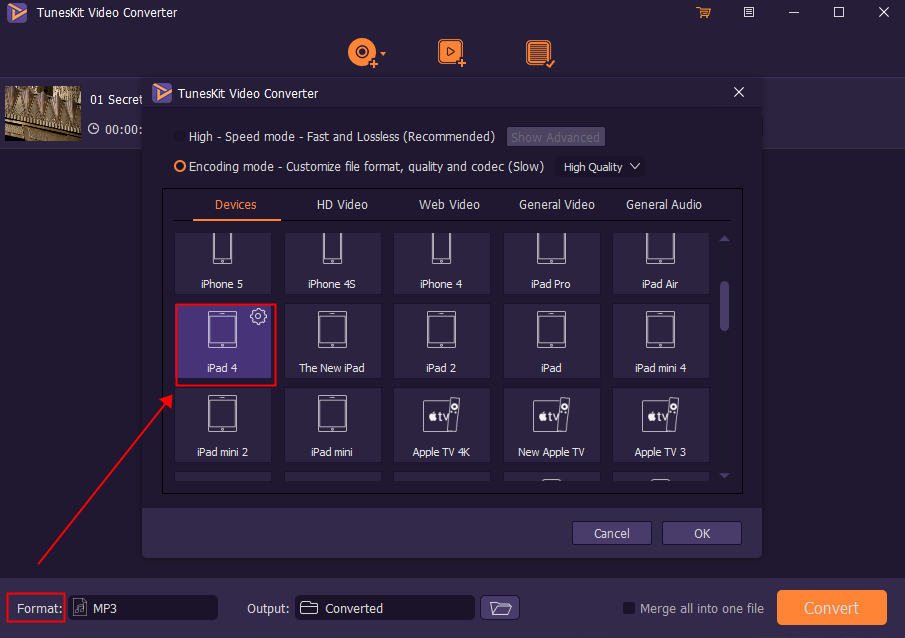Click the scroll up arrow in device list
905x638 pixels.
tap(724, 238)
